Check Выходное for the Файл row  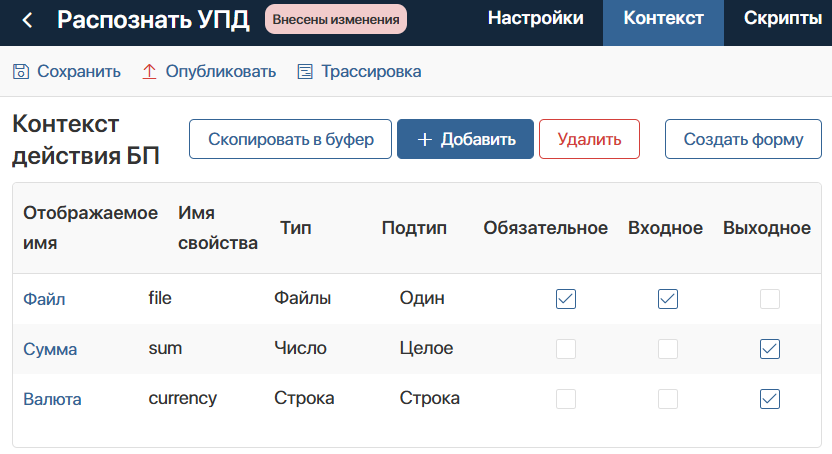769,299
